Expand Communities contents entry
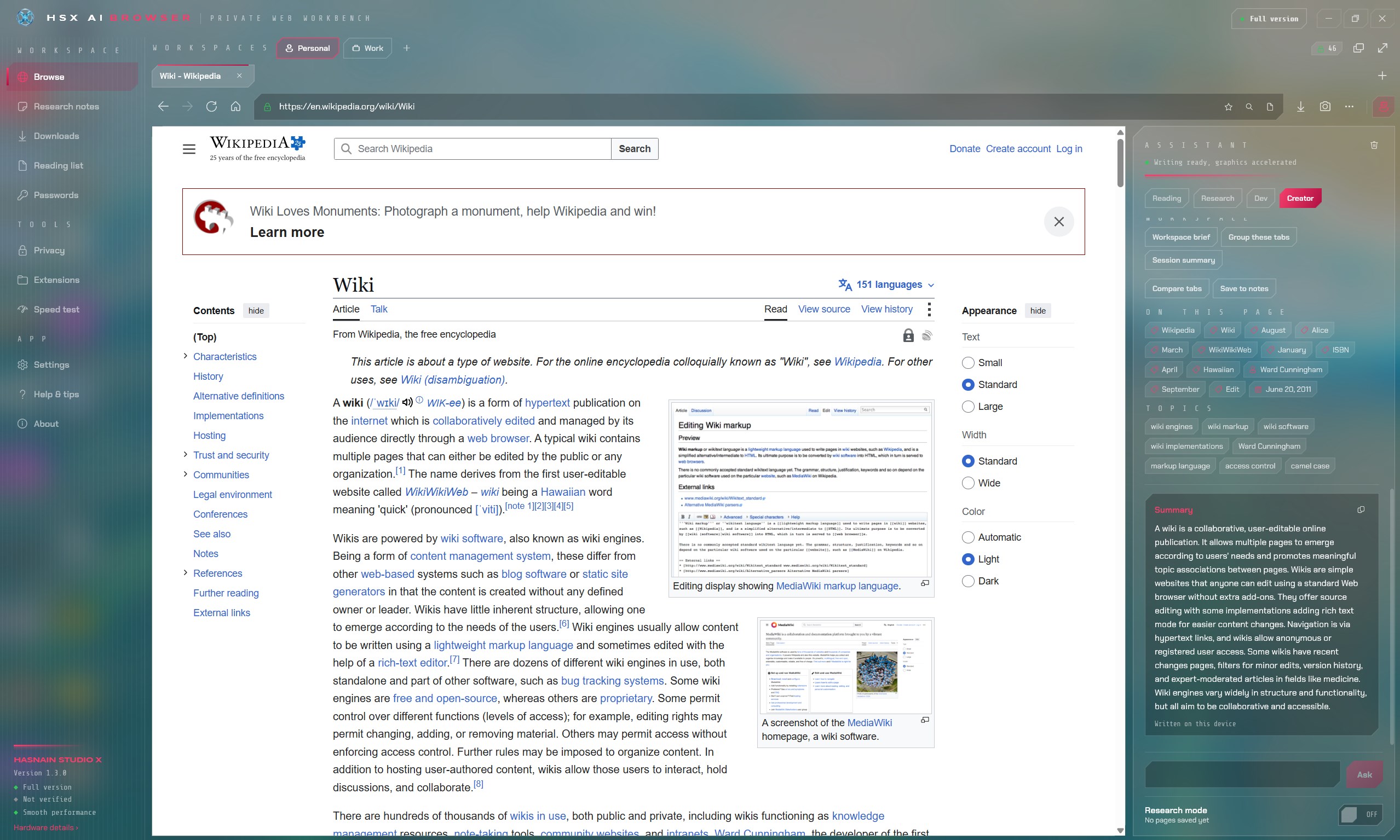The image size is (1400, 840). tap(185, 474)
